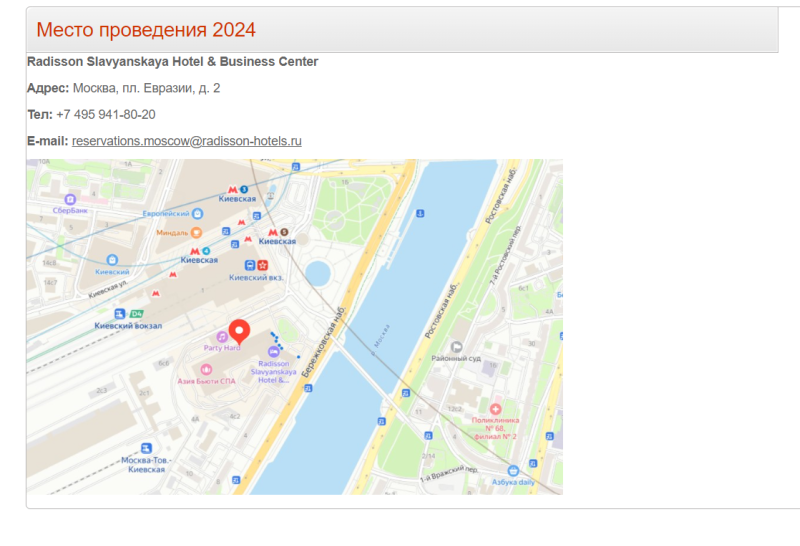Viewport: 800px width, 546px height.
Task: Click the 1-й Вражский пер. street label
Action: click(x=449, y=474)
